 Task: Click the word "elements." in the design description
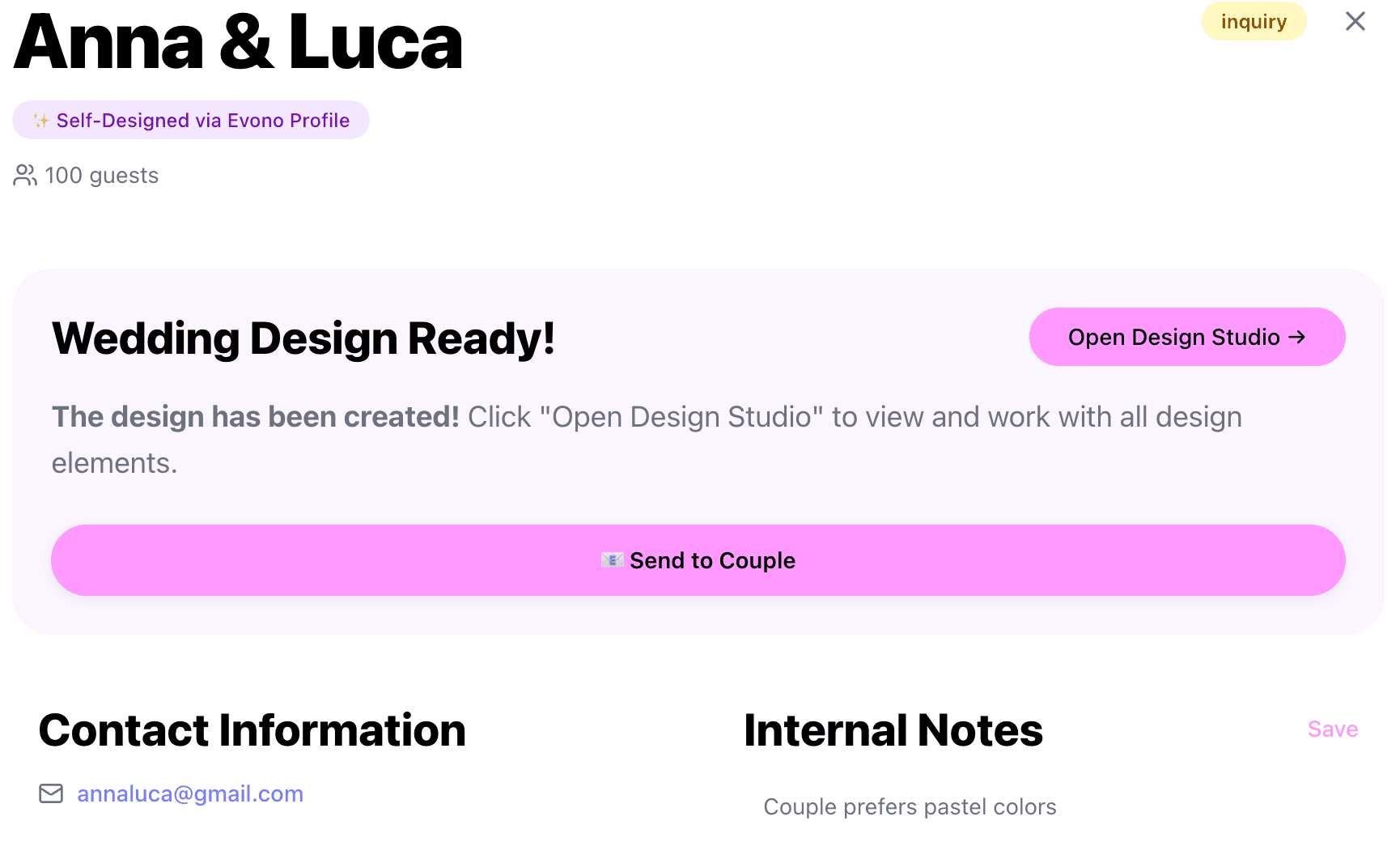click(114, 463)
